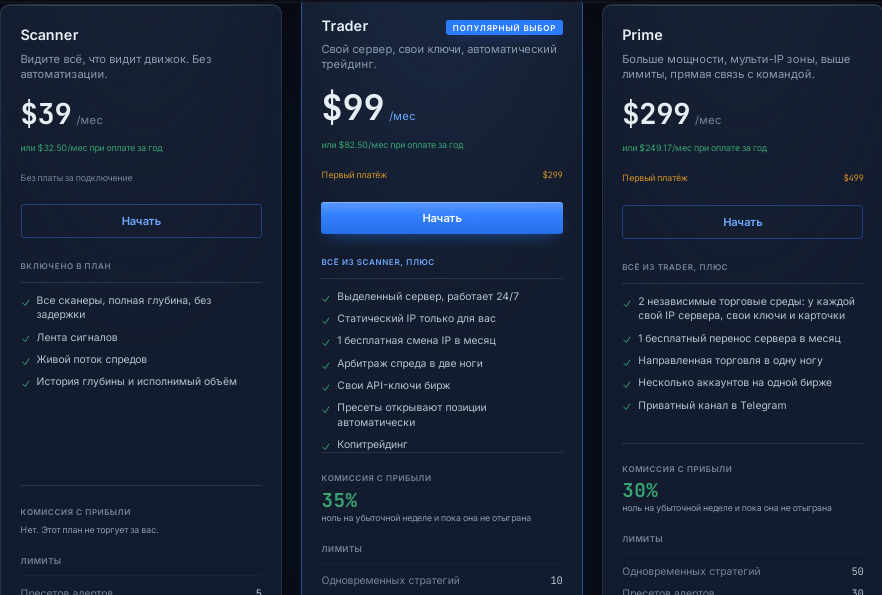This screenshot has height=595, width=882.
Task: Click the "$499" first payment amount
Action: (x=853, y=178)
